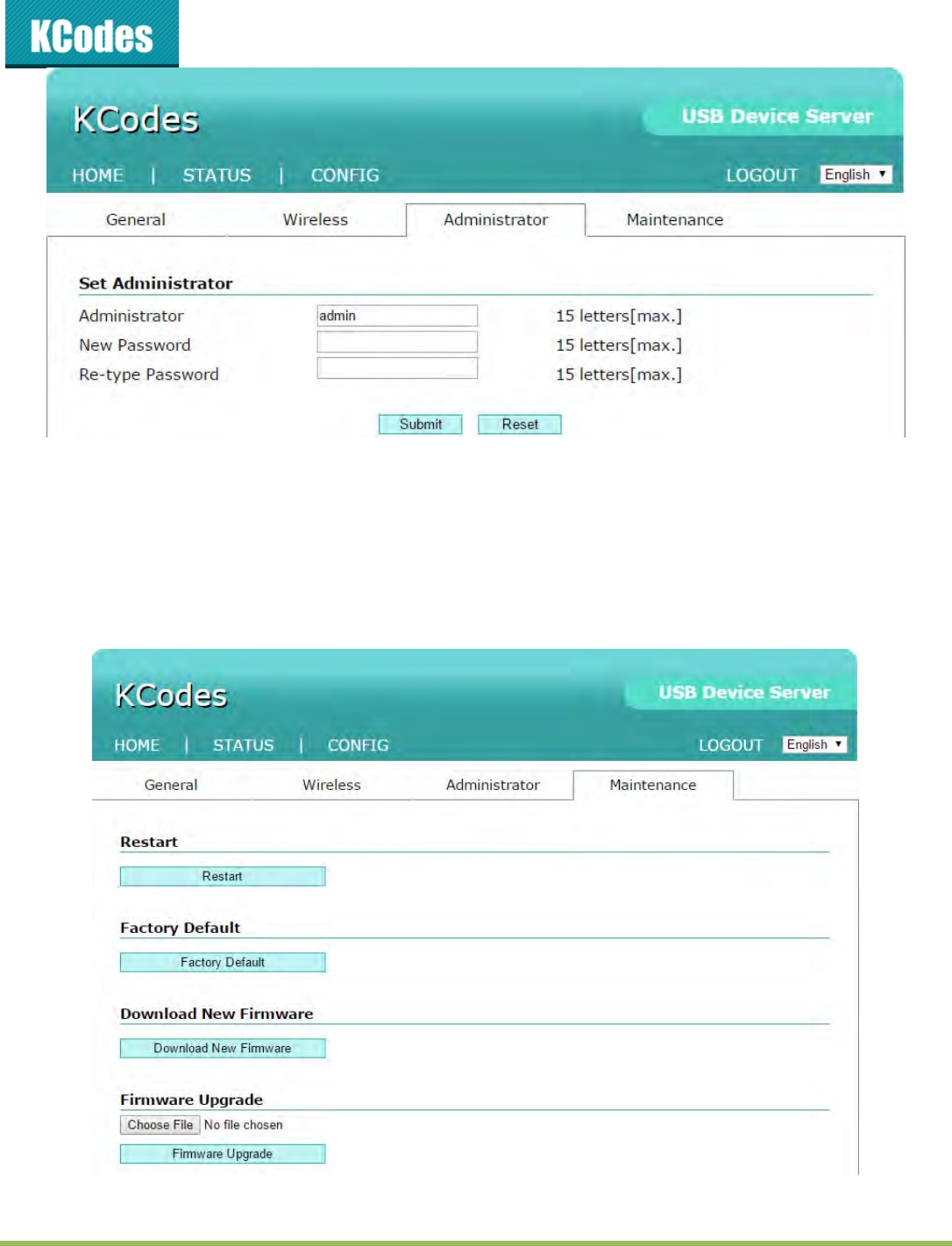Click the Factory Default button

223,963
